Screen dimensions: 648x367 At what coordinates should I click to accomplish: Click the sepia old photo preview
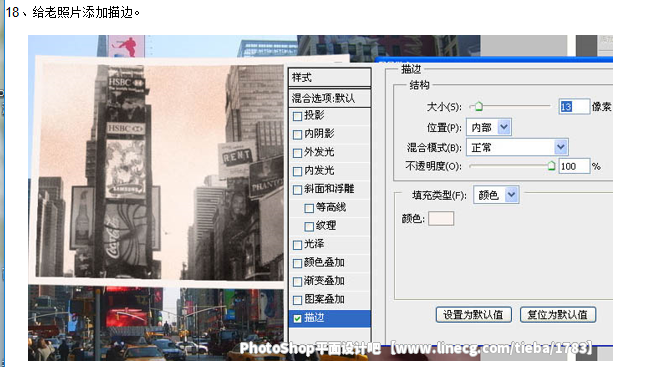click(159, 172)
